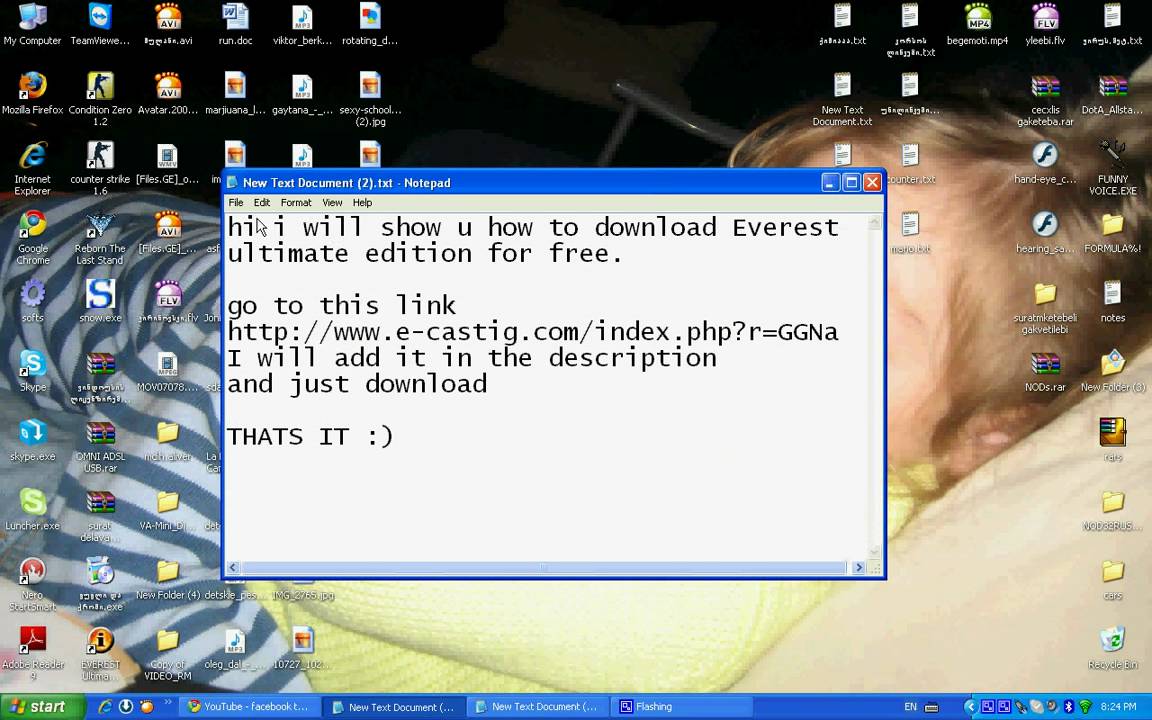The height and width of the screenshot is (720, 1152).
Task: Open Notepad Help menu
Action: coord(362,203)
